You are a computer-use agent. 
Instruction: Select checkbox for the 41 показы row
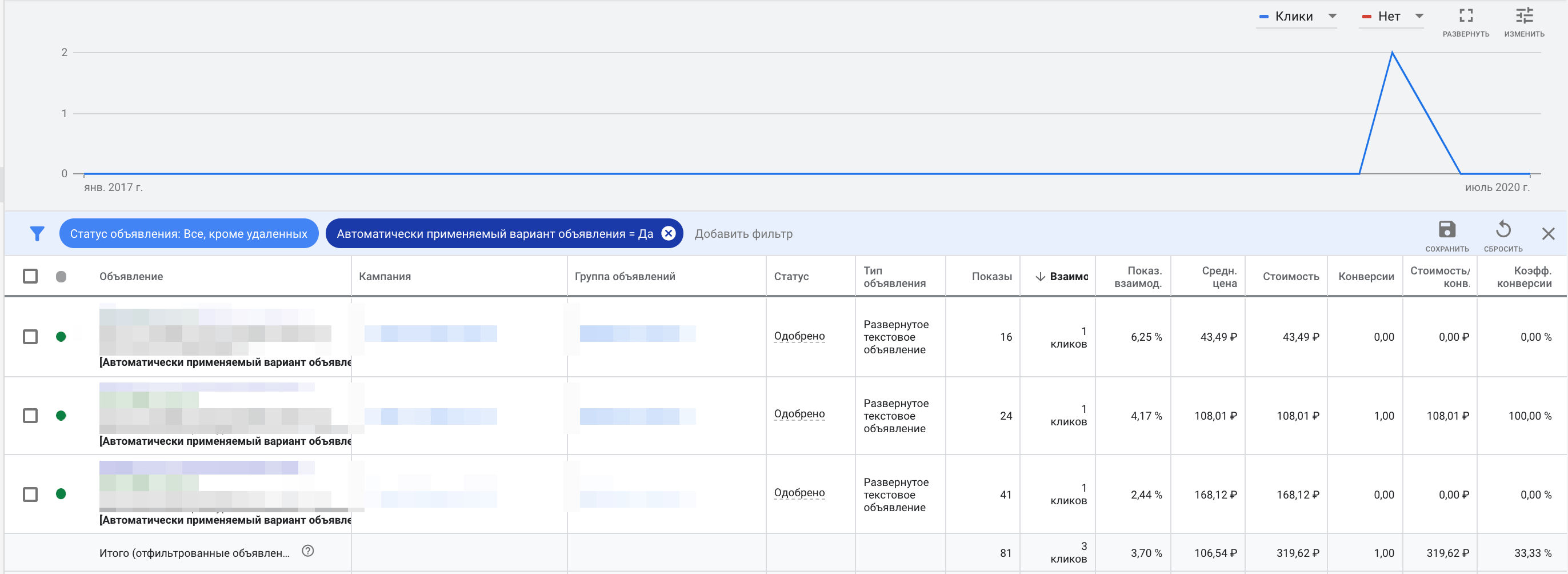30,495
